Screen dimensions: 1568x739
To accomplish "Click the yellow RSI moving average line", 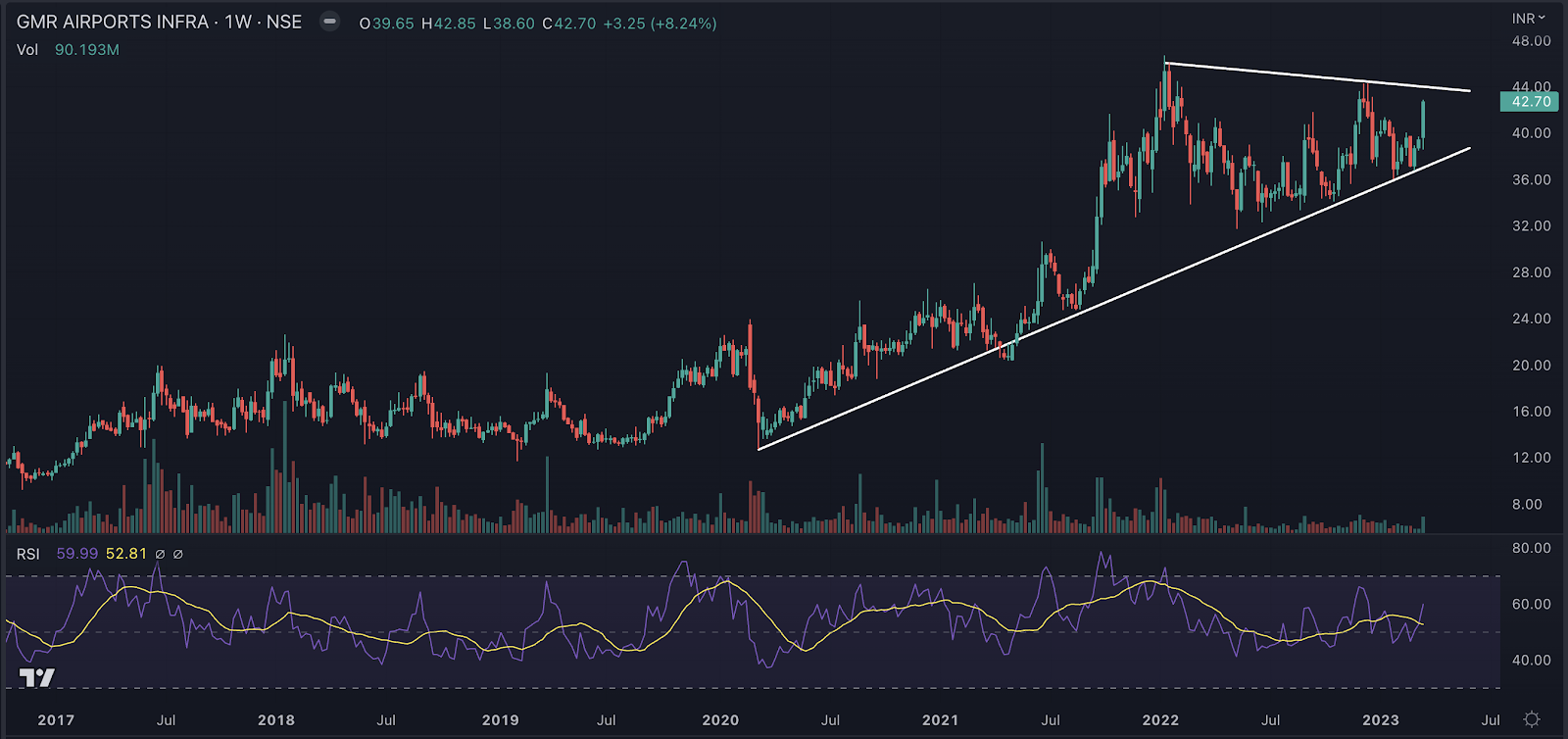I will (x=727, y=582).
